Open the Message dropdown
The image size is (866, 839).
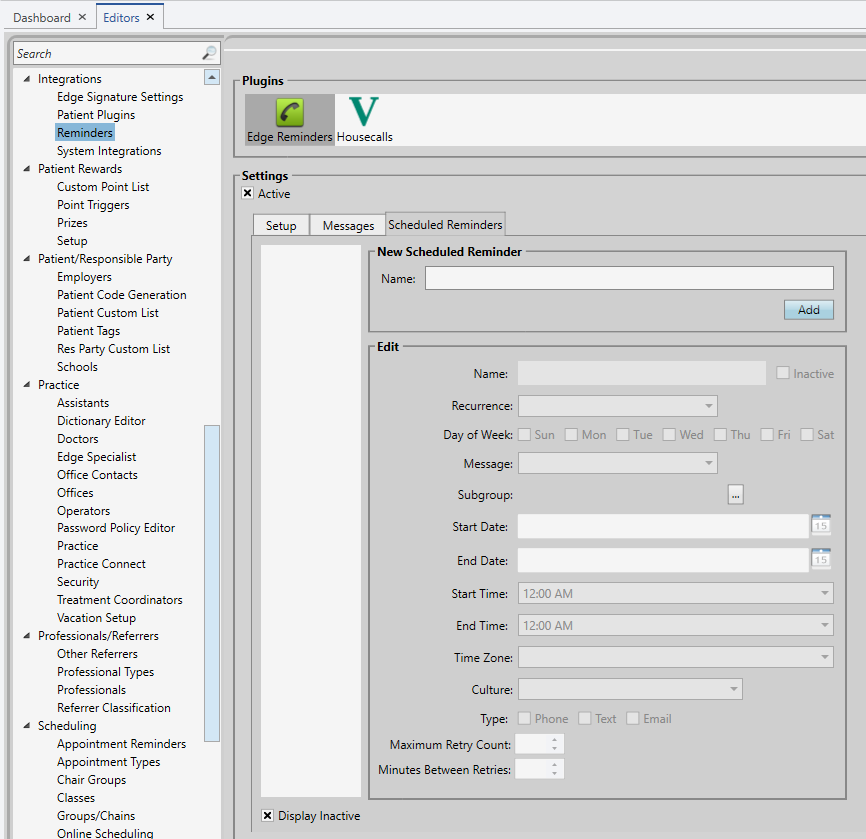617,463
